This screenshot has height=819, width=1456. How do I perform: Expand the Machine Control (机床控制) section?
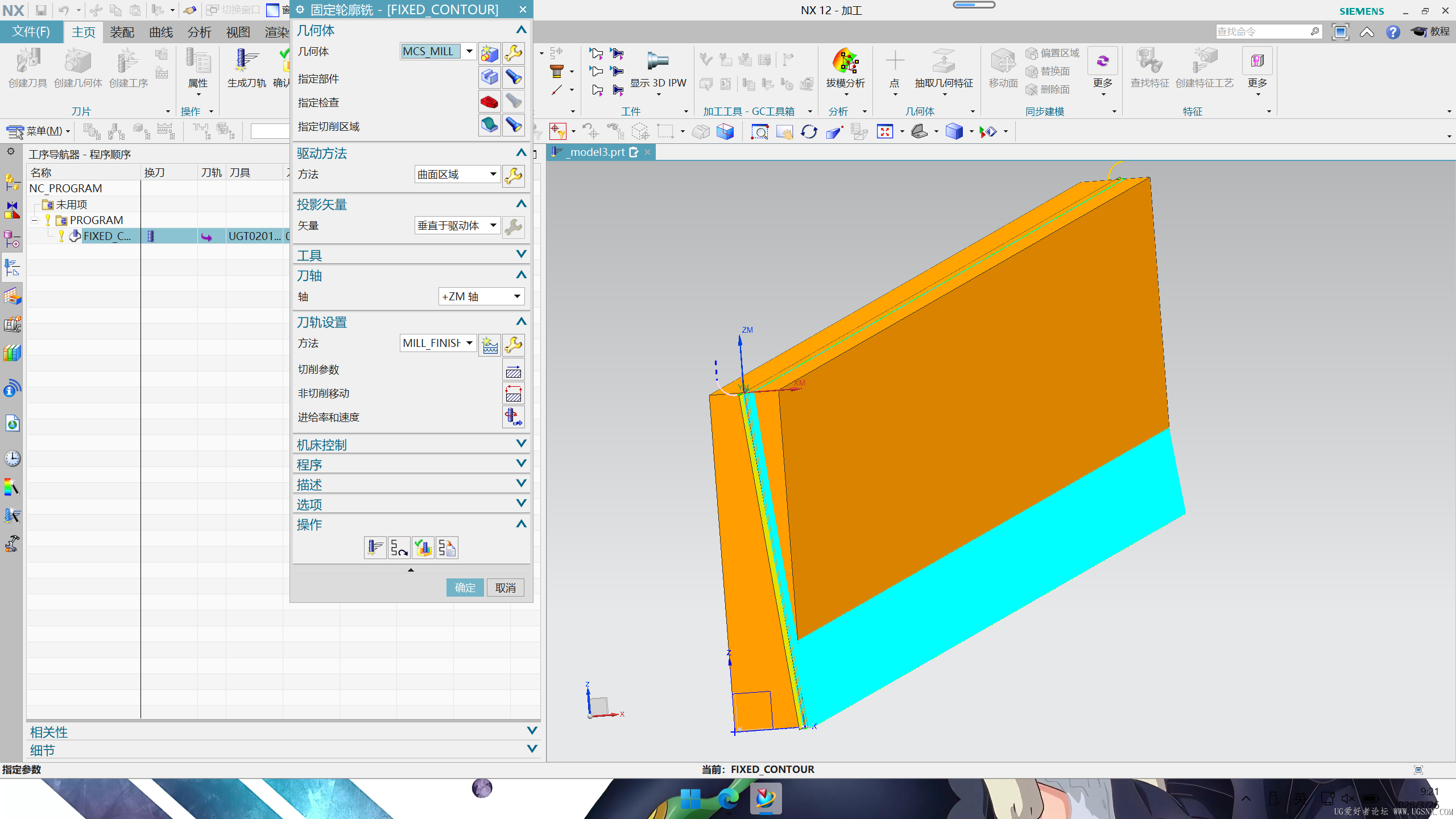pyautogui.click(x=520, y=444)
